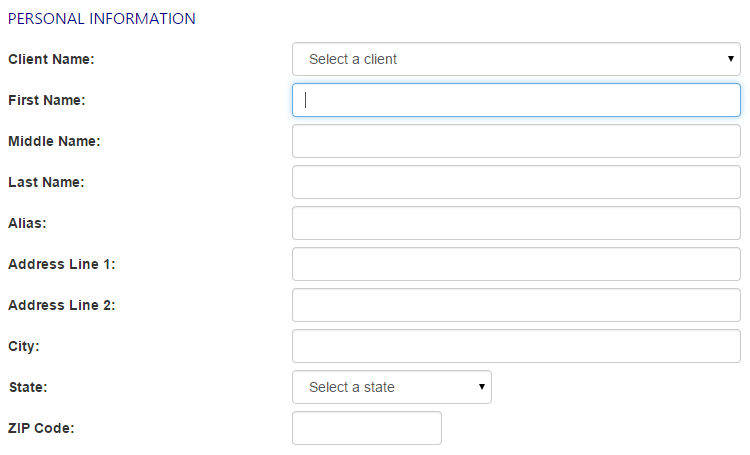Select the City text box

coord(516,346)
